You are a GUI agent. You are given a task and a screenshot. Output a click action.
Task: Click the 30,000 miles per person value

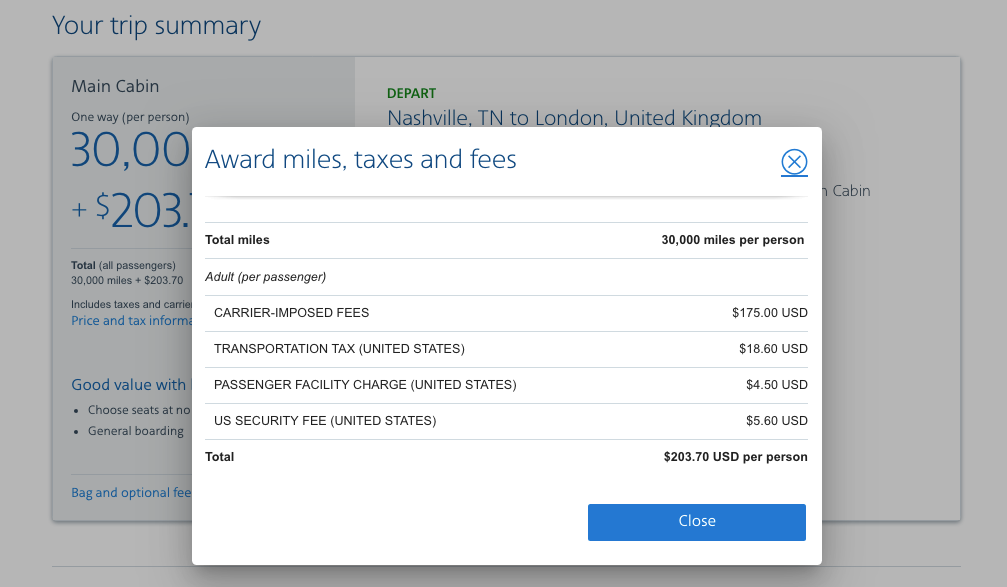[x=732, y=240]
